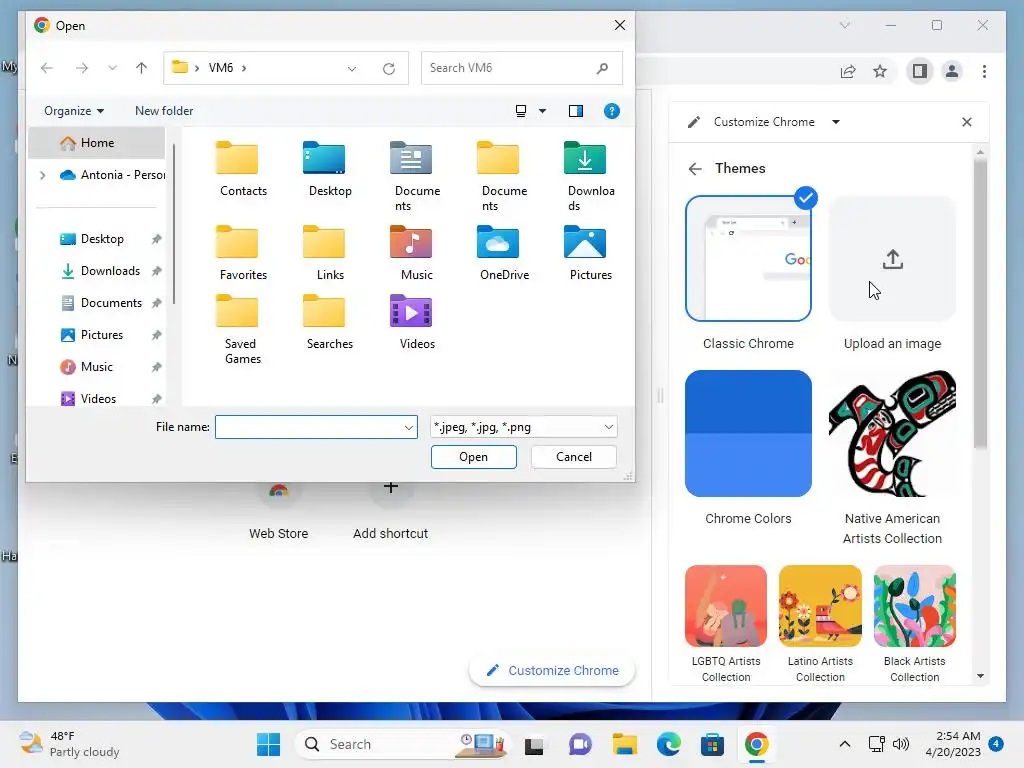This screenshot has width=1024, height=768.
Task: Select the Classic Chrome theme
Action: pos(748,259)
